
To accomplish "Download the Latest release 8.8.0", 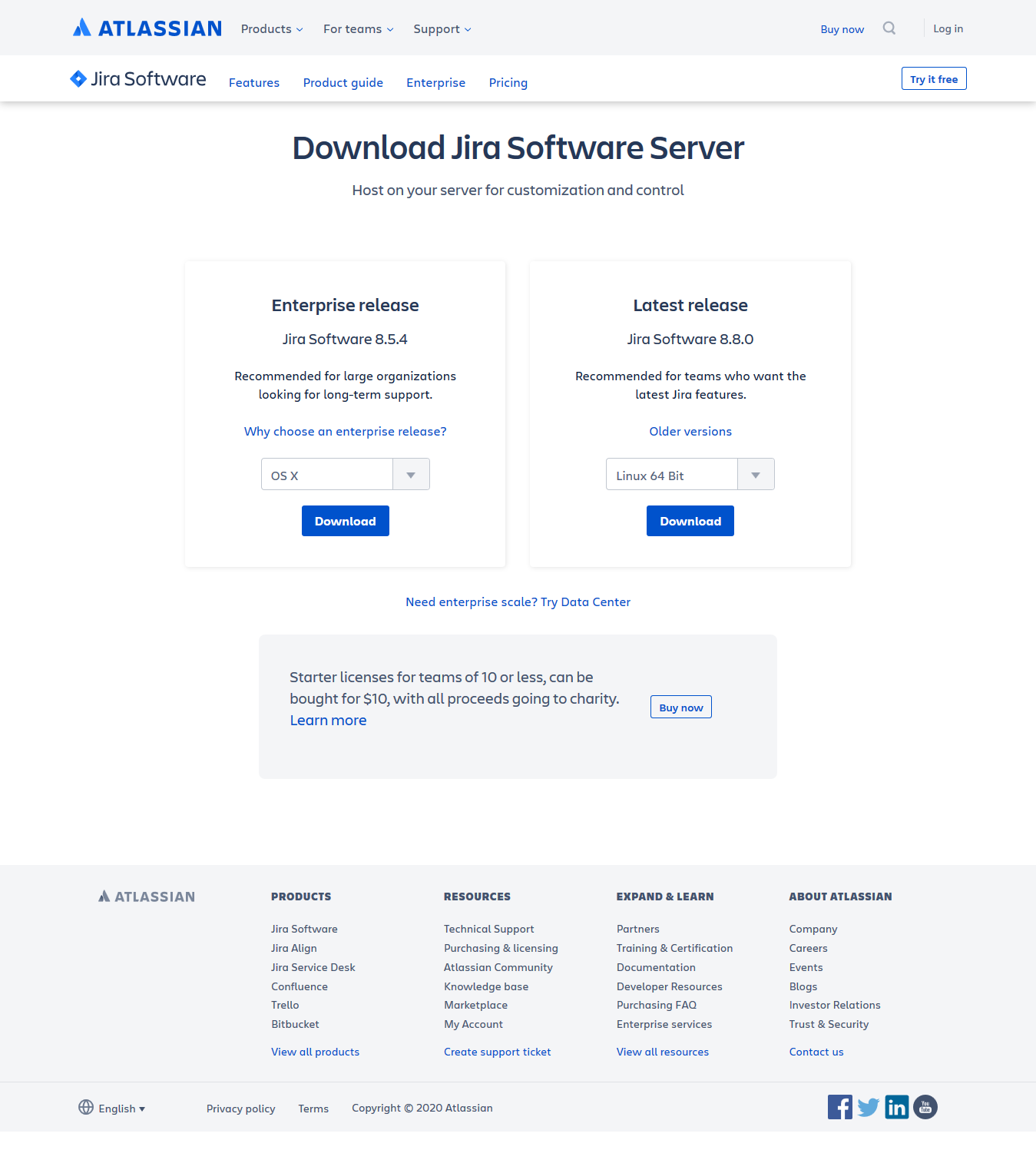I will click(690, 521).
